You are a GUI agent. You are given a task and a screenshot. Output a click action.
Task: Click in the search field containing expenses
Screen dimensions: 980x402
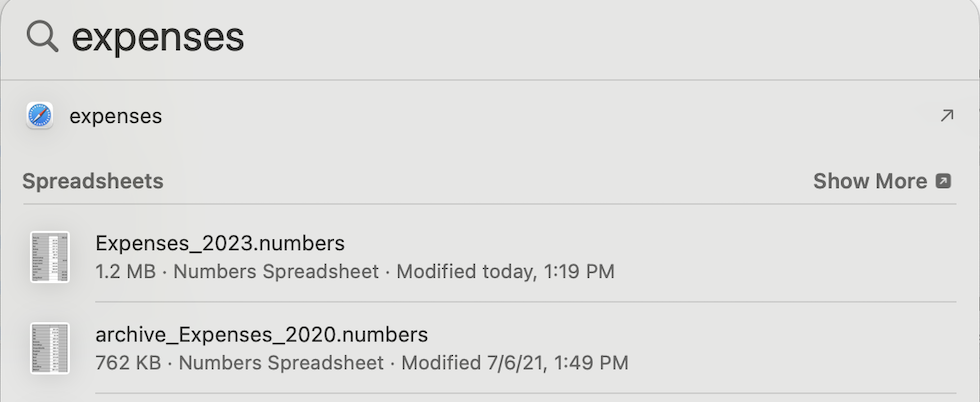click(x=500, y=38)
